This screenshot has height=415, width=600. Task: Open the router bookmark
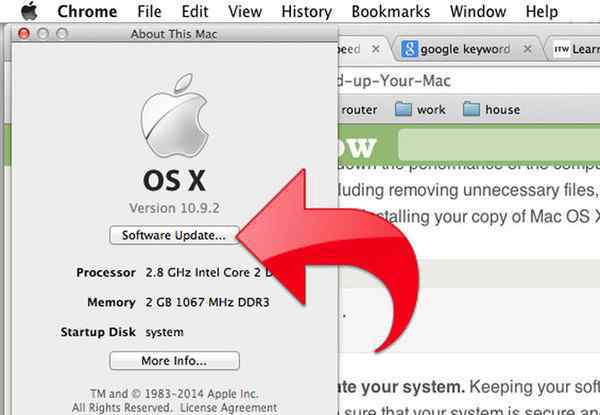359,110
